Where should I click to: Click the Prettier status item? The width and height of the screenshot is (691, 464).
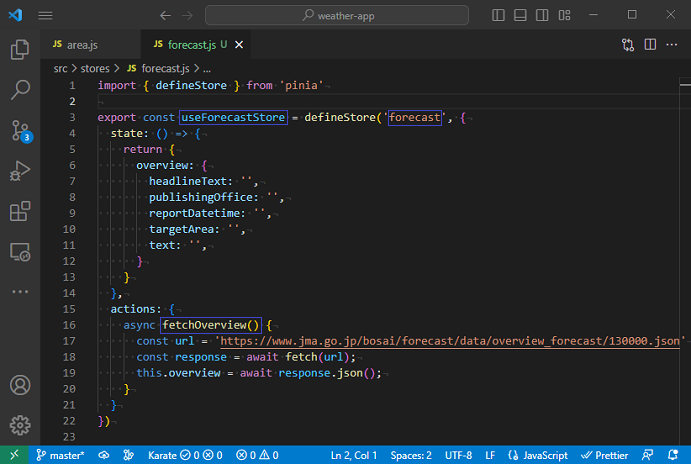tap(604, 455)
